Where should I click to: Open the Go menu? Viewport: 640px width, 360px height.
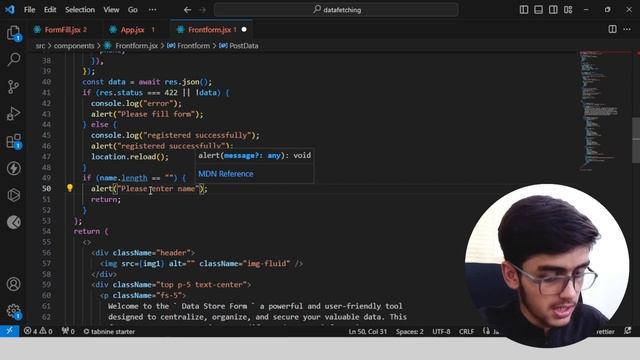(133, 10)
